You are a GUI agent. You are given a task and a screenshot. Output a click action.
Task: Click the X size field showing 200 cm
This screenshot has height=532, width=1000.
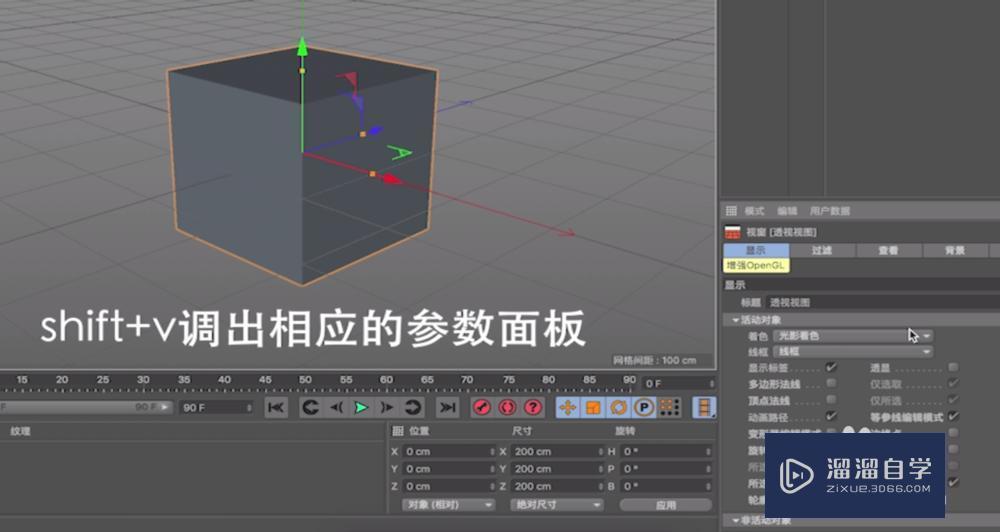tap(557, 452)
